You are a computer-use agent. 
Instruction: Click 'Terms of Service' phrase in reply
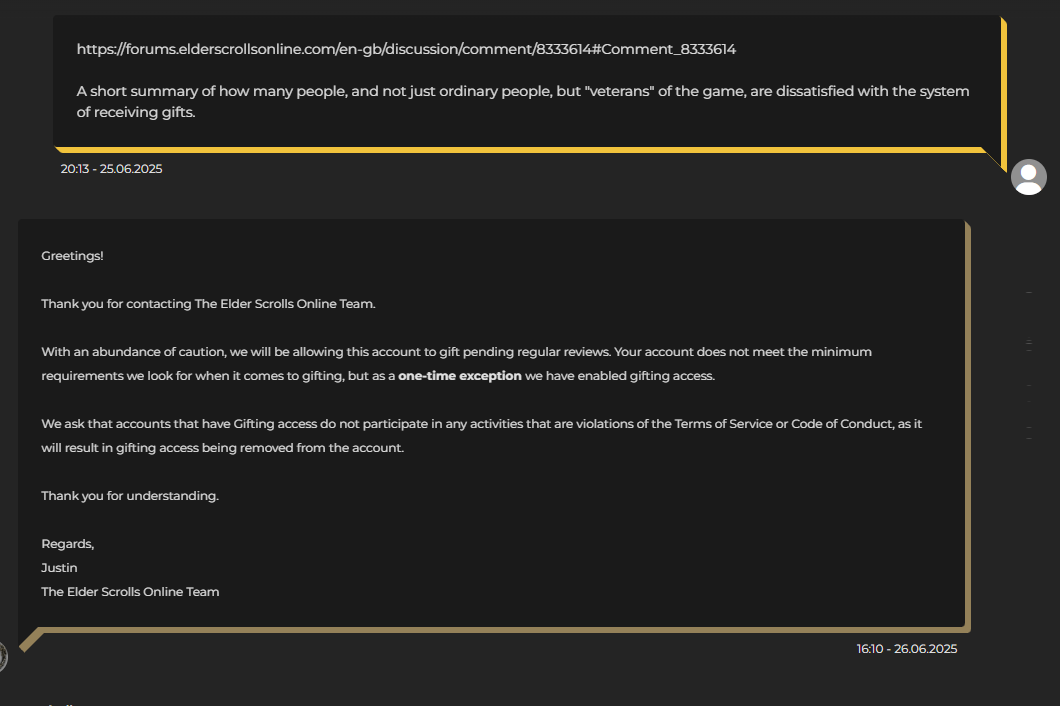tap(723, 424)
